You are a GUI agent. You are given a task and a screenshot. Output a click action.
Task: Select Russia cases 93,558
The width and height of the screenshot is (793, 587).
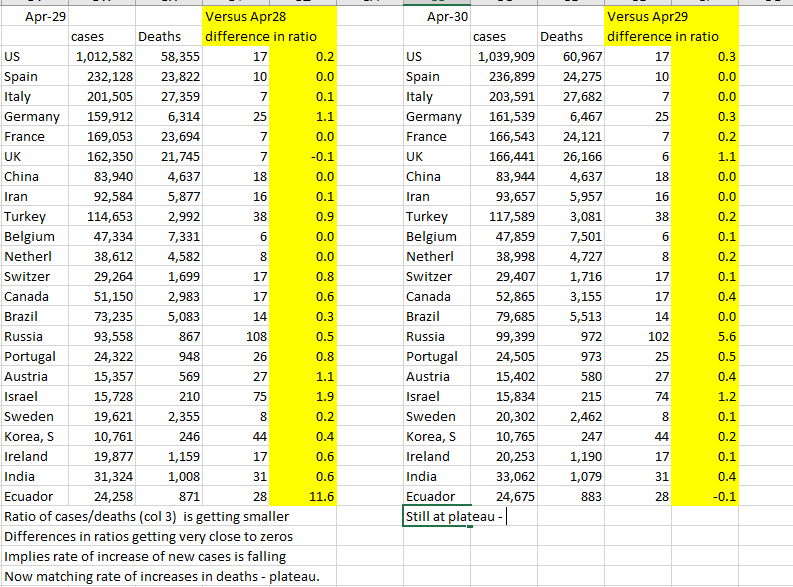point(102,336)
